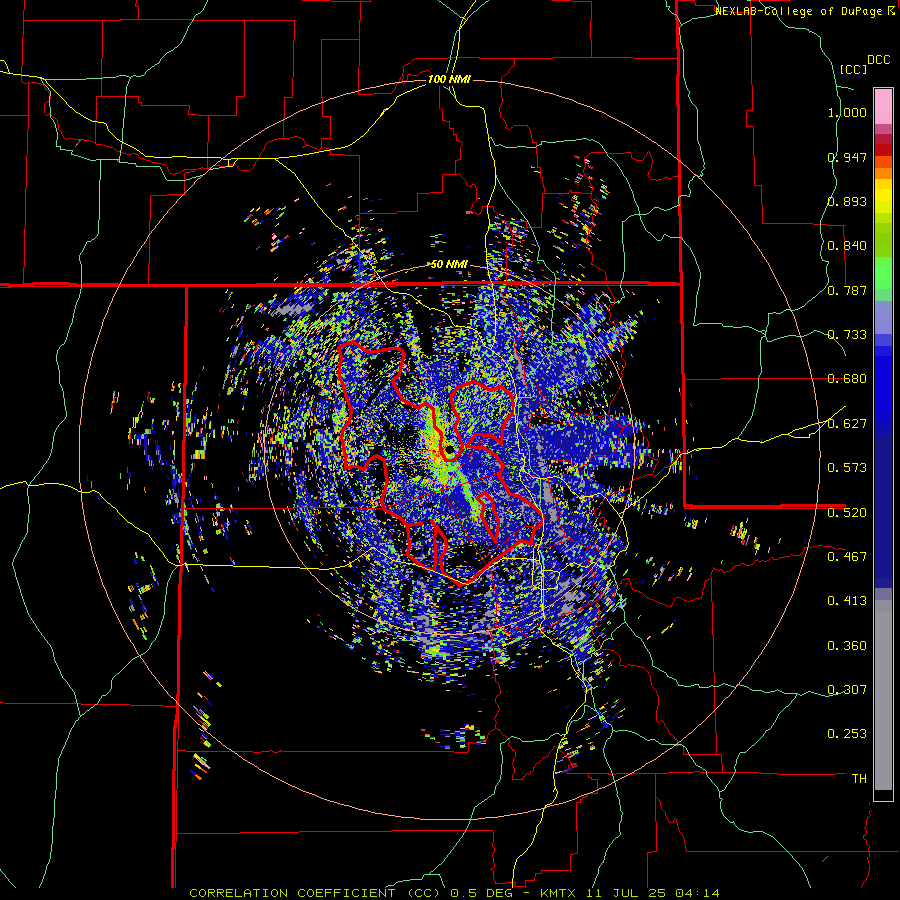Click the 0.253 color scale label
The height and width of the screenshot is (900, 900).
click(x=847, y=734)
